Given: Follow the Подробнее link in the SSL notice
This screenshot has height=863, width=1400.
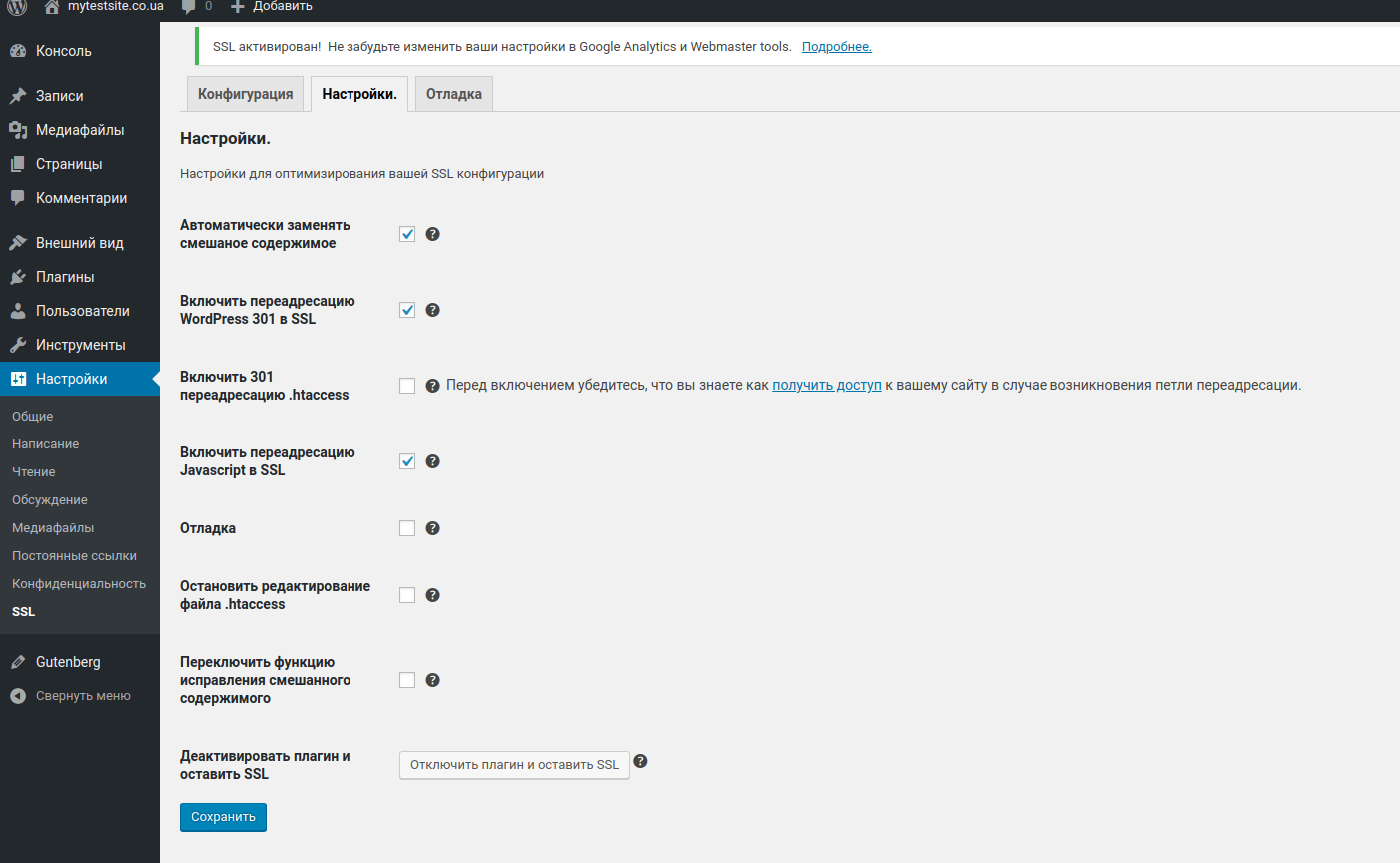Looking at the screenshot, I should pos(836,47).
